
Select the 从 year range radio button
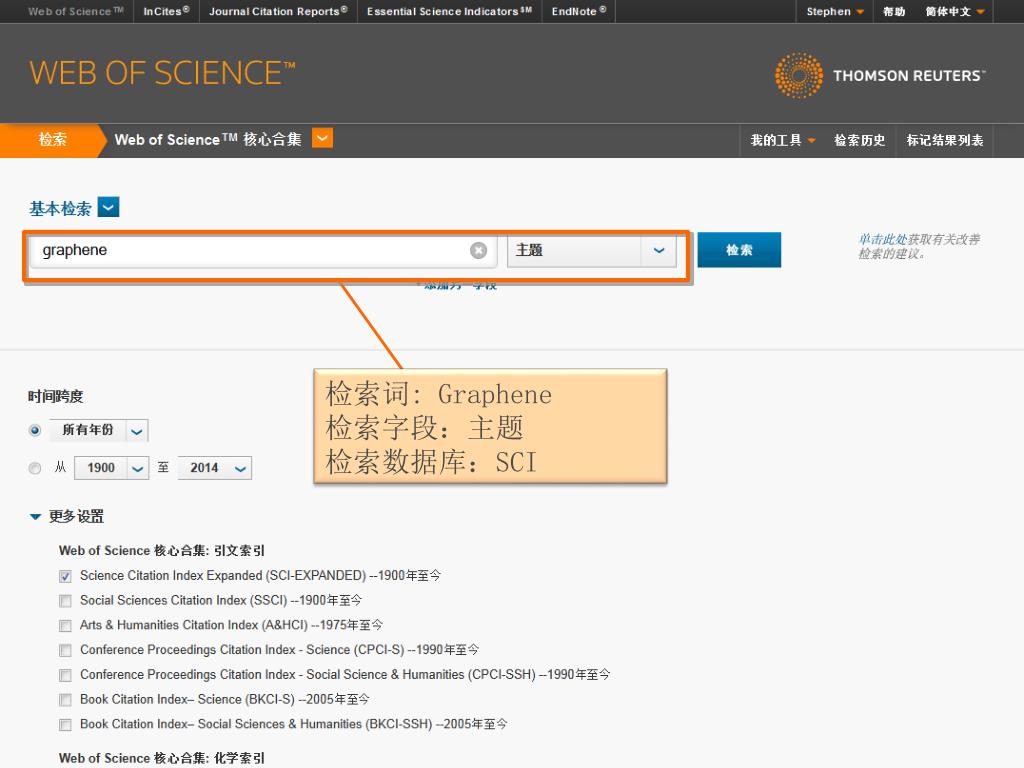35,468
